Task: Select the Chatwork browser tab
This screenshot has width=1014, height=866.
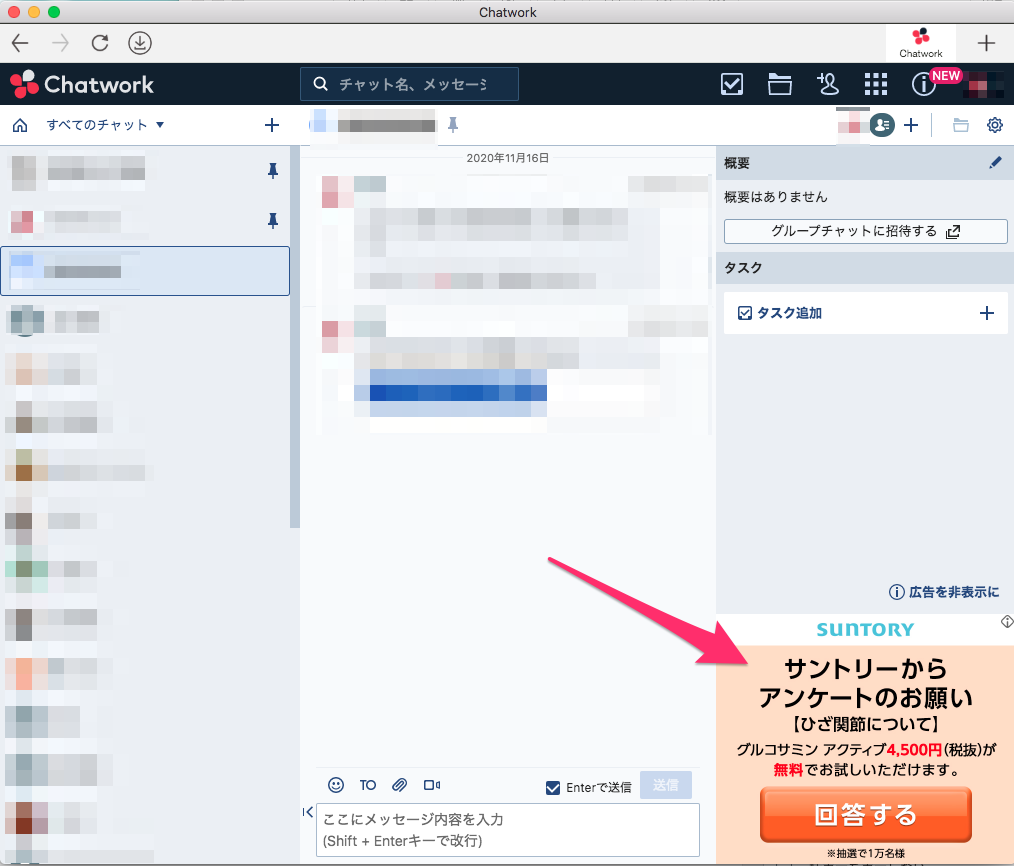Action: 920,43
